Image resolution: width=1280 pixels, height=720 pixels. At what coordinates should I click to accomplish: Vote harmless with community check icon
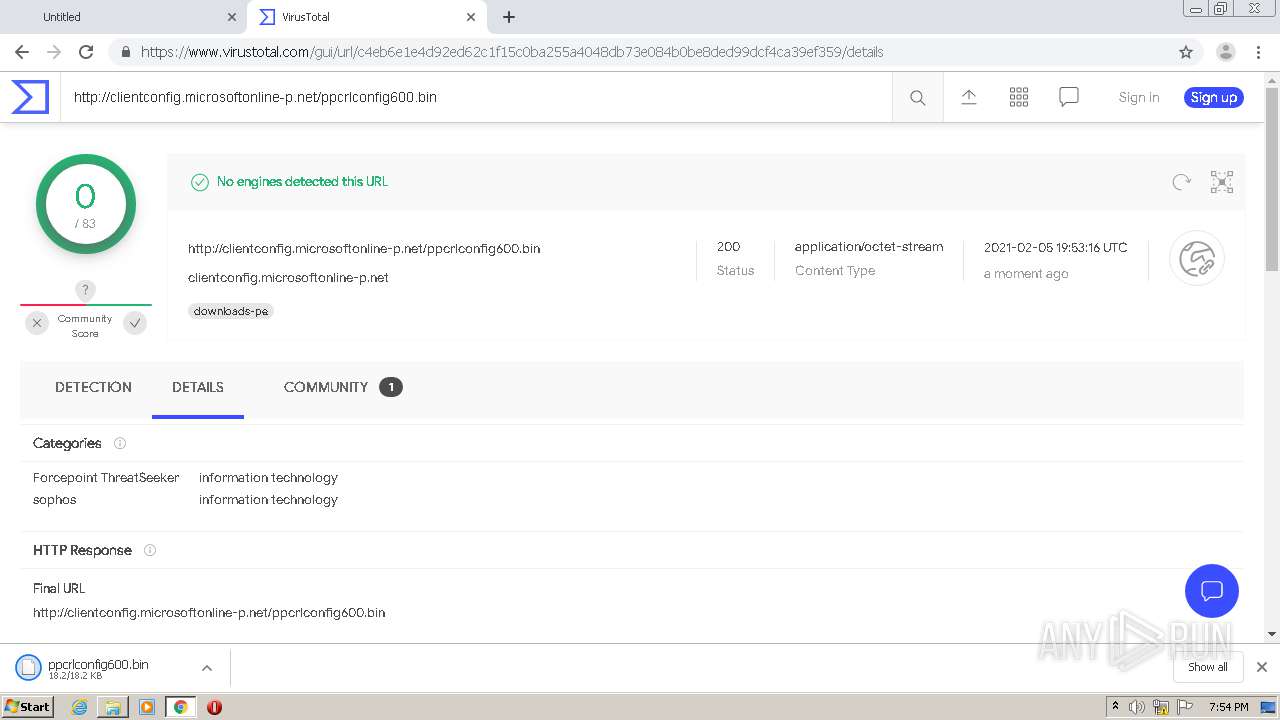pyautogui.click(x=135, y=323)
